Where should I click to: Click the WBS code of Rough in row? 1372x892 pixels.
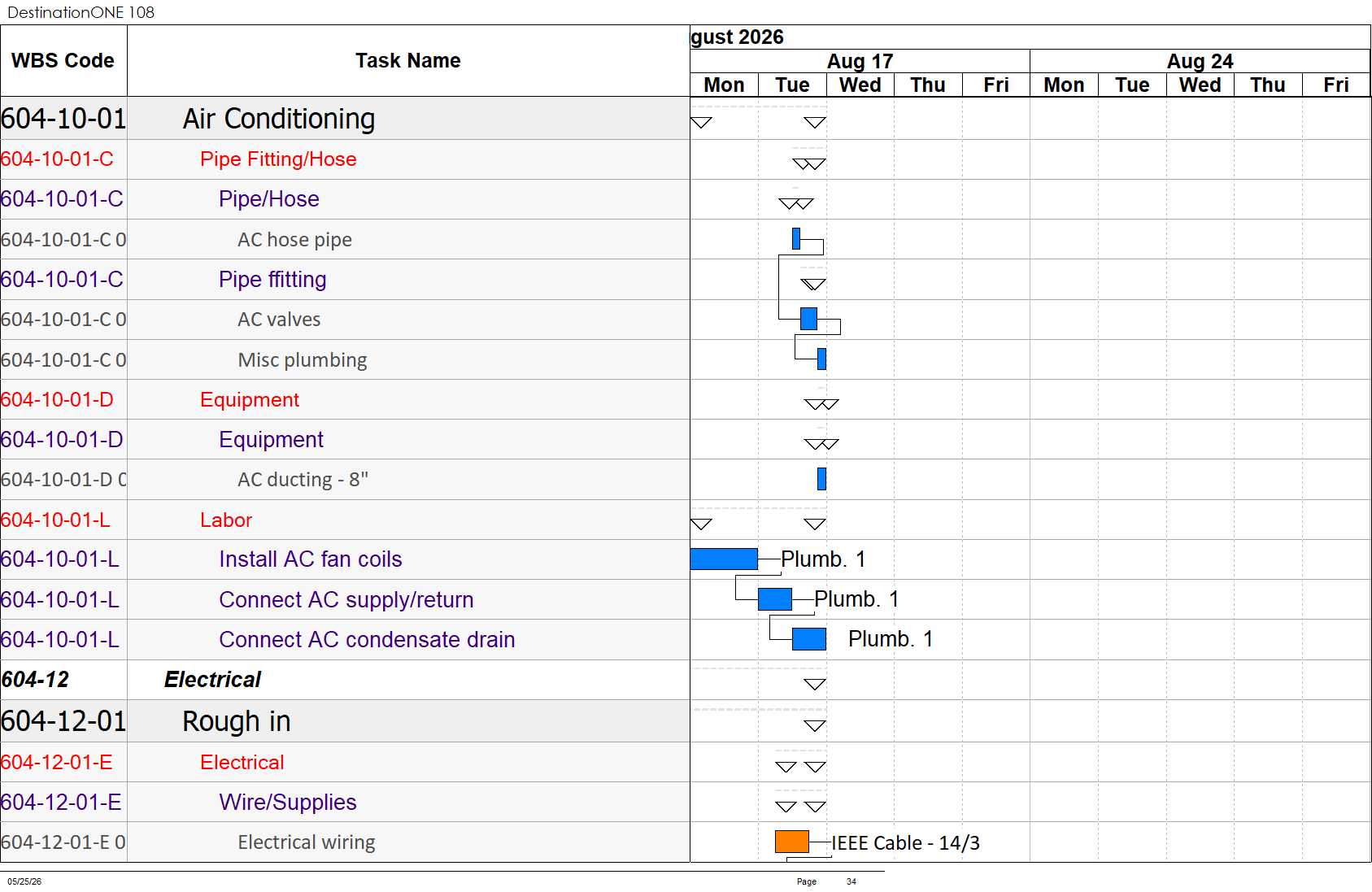coord(63,721)
